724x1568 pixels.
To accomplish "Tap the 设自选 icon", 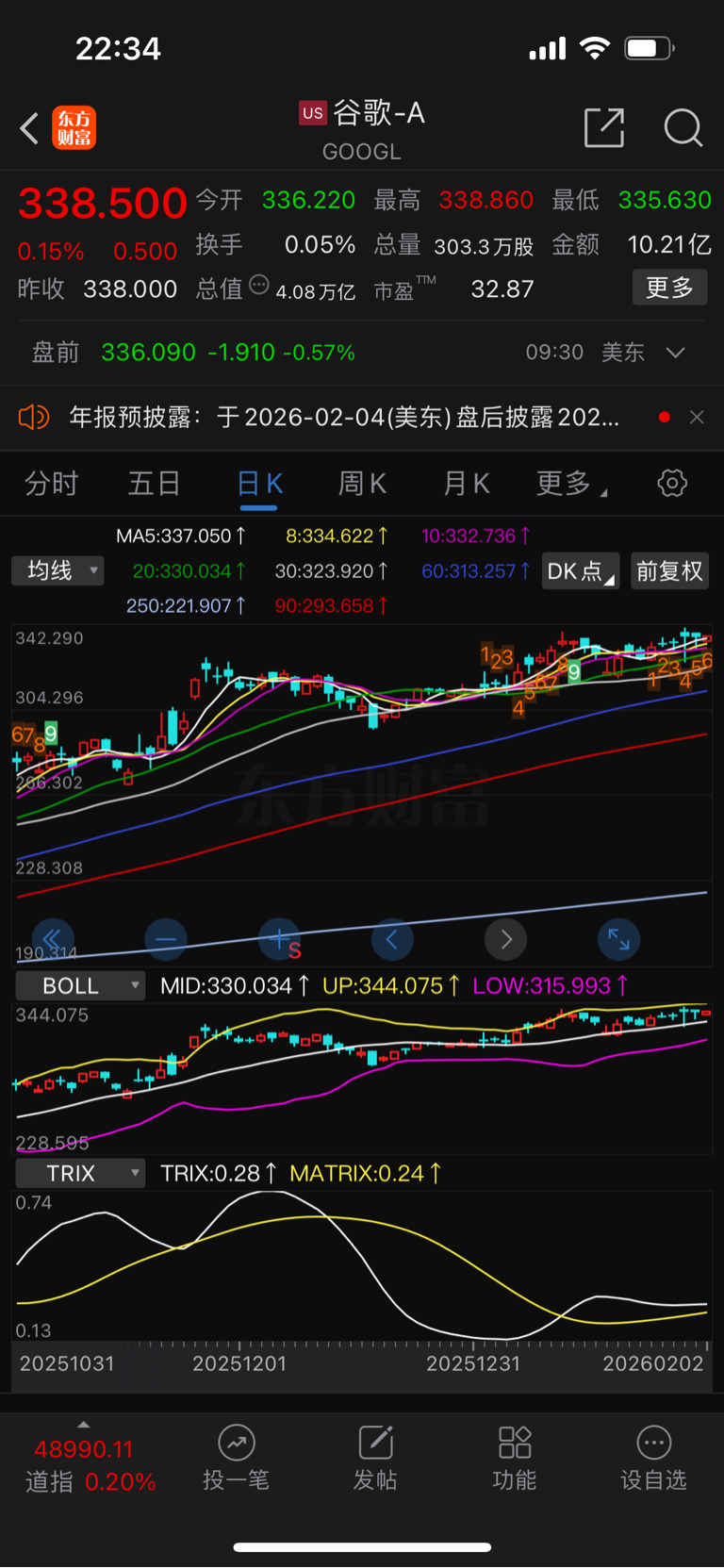I will 653,1443.
